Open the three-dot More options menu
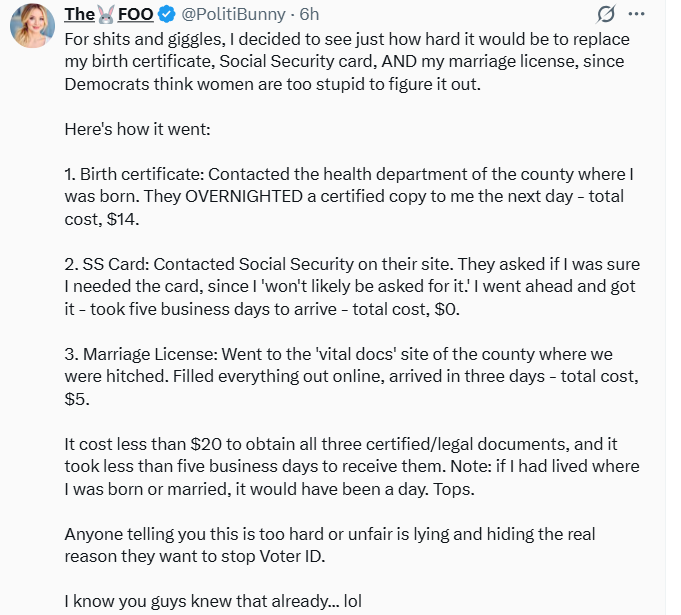This screenshot has height=615, width=681. (x=637, y=14)
